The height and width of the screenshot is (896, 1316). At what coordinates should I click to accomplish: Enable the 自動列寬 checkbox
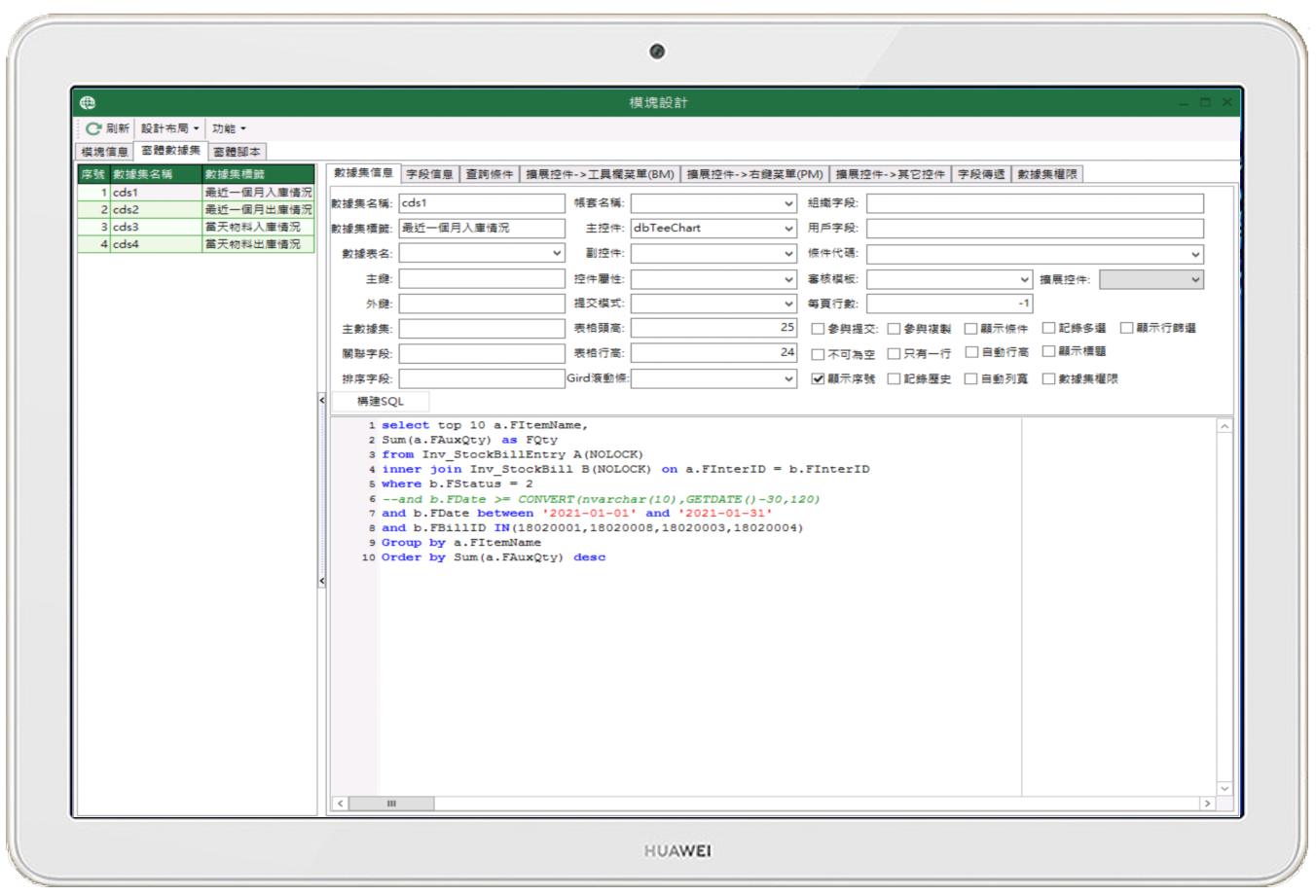click(x=970, y=379)
